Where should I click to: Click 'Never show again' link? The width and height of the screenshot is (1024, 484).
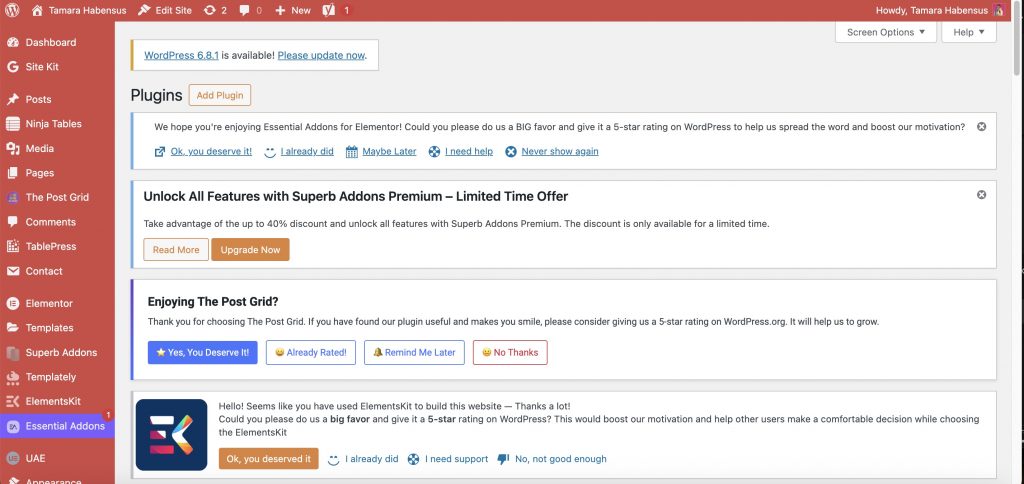click(x=559, y=152)
